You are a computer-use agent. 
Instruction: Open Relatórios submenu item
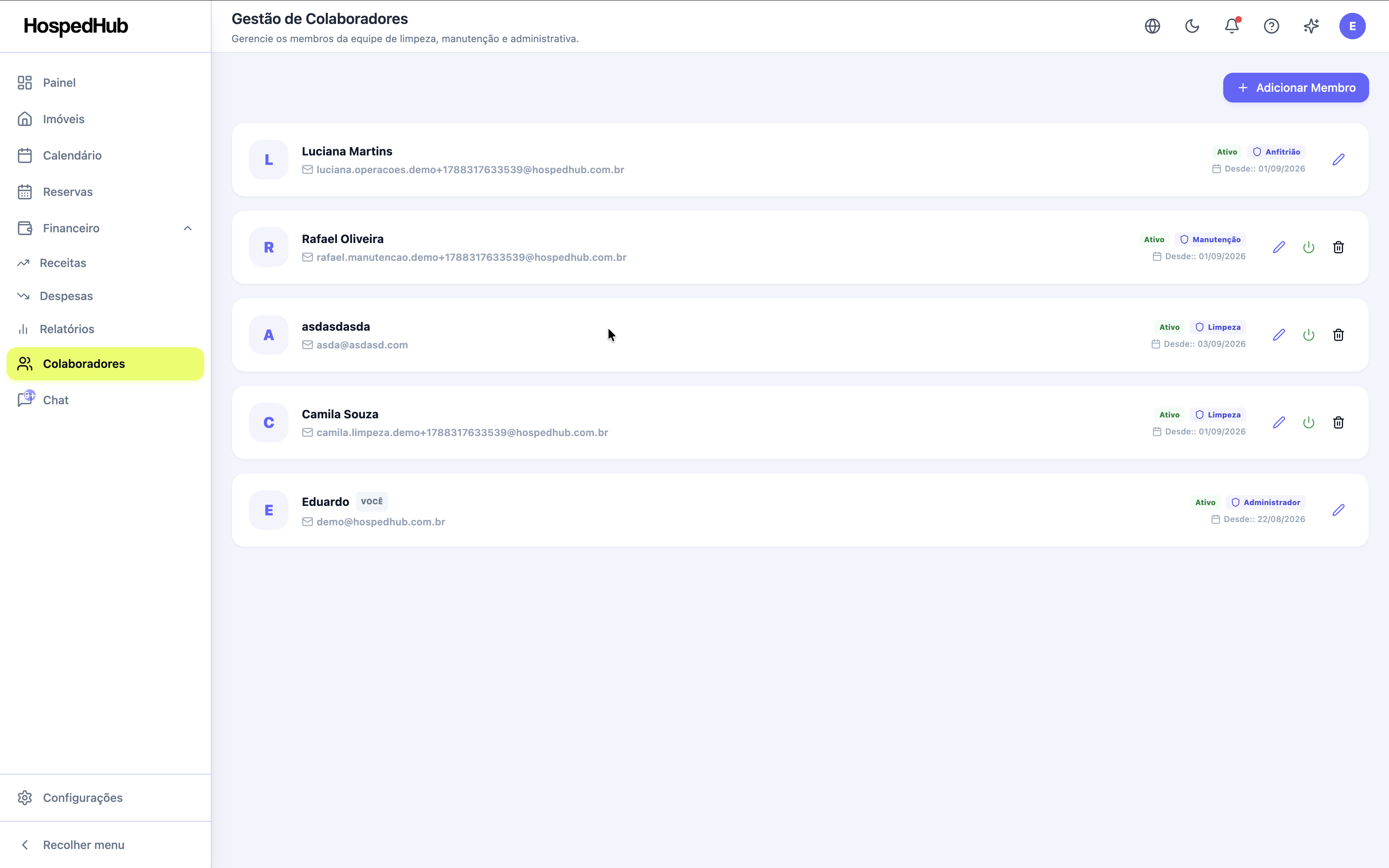105,329
